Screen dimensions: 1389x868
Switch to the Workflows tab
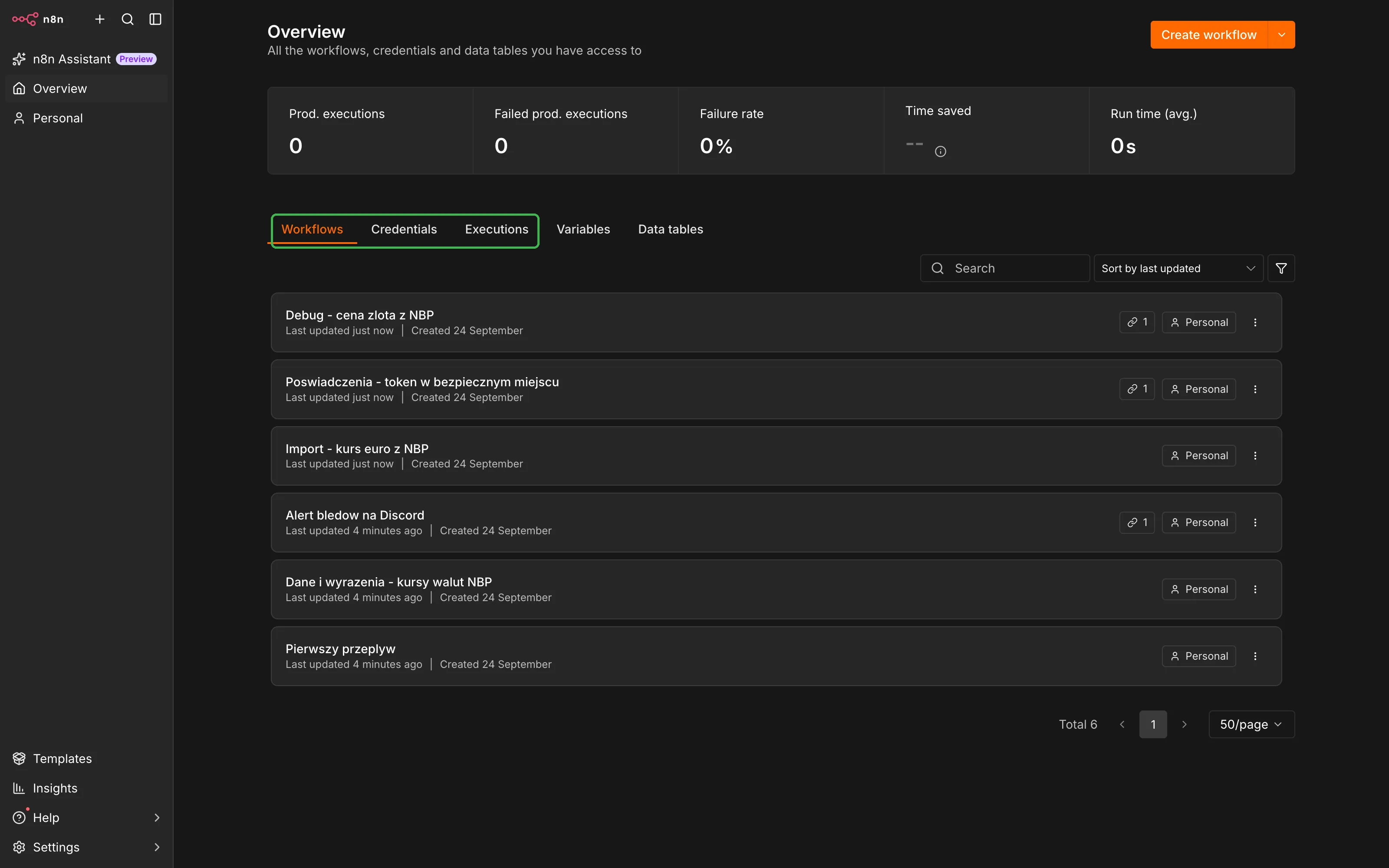(x=312, y=229)
